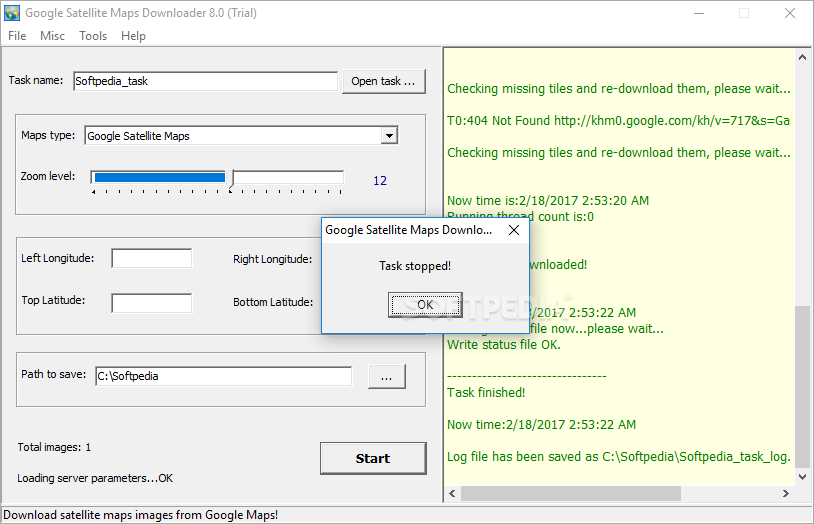Viewport: 814px width, 524px height.
Task: Click 'Loading server parameters...OK' status text
Action: pos(95,478)
